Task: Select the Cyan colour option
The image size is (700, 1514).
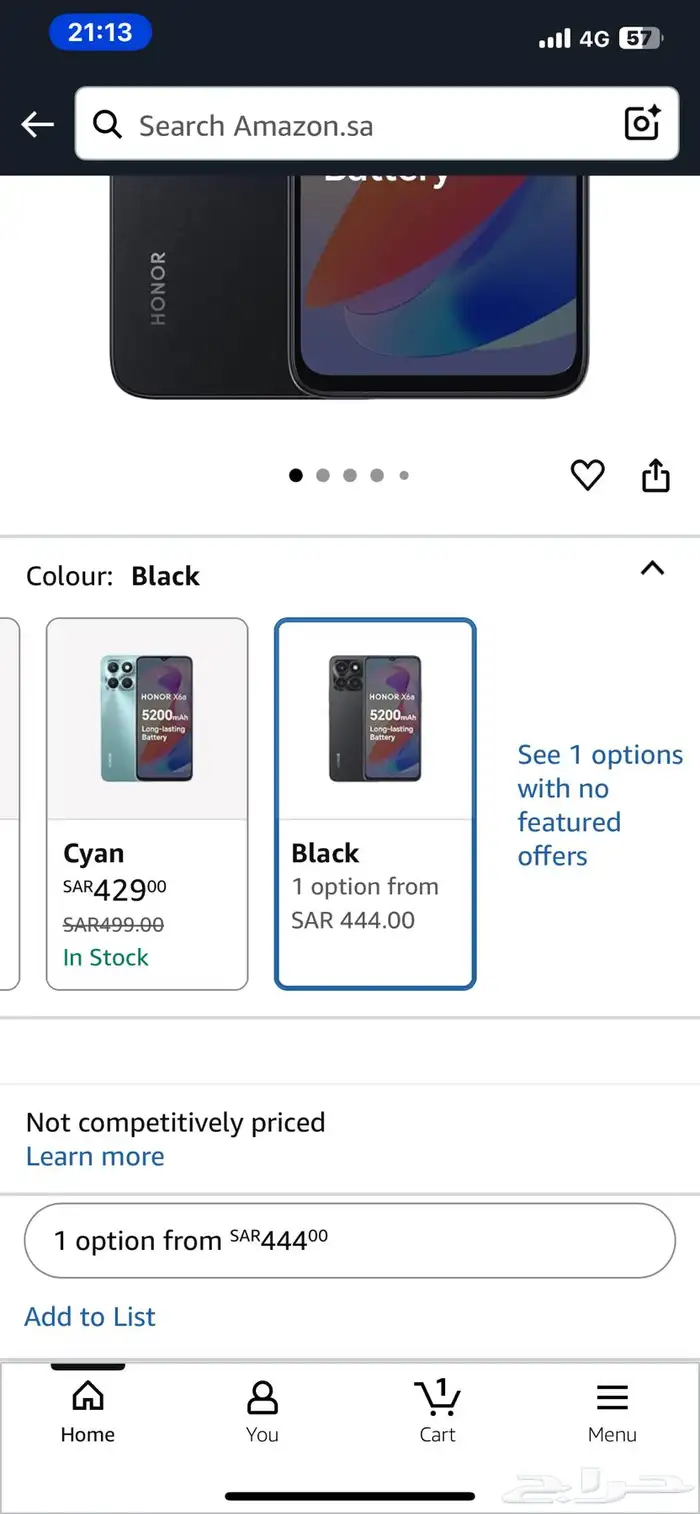Action: (147, 804)
